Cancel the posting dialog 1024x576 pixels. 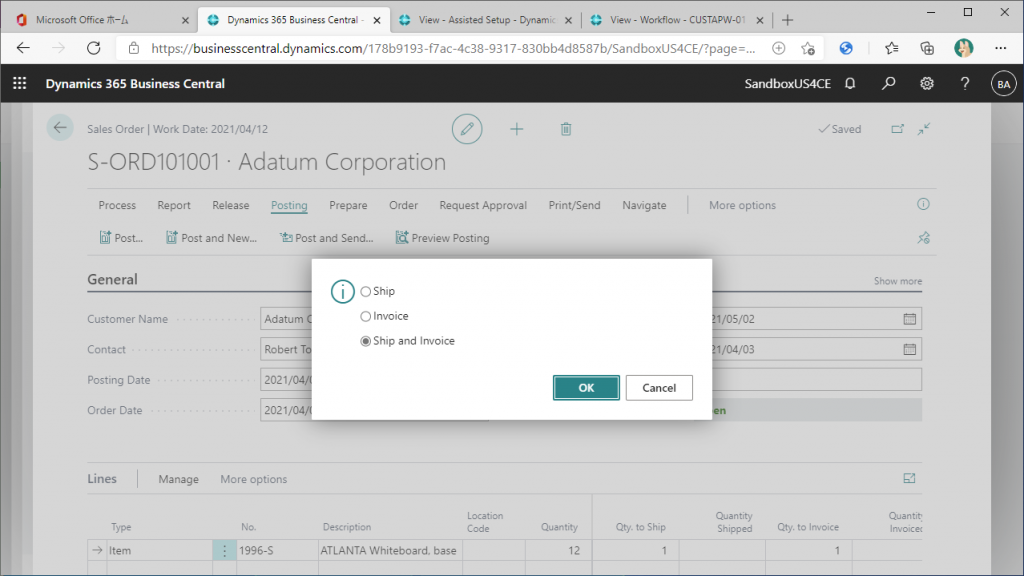pos(659,388)
